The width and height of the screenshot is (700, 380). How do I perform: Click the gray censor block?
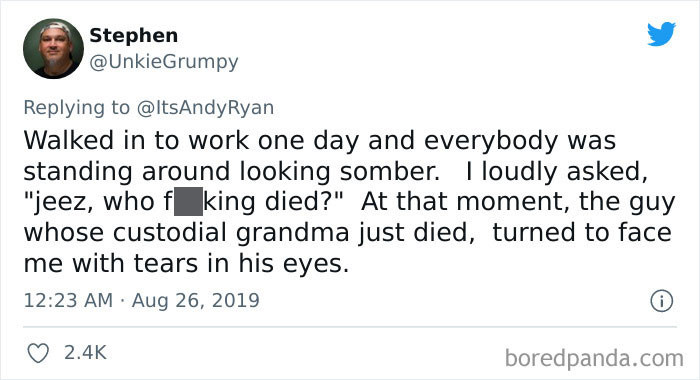click(x=188, y=201)
